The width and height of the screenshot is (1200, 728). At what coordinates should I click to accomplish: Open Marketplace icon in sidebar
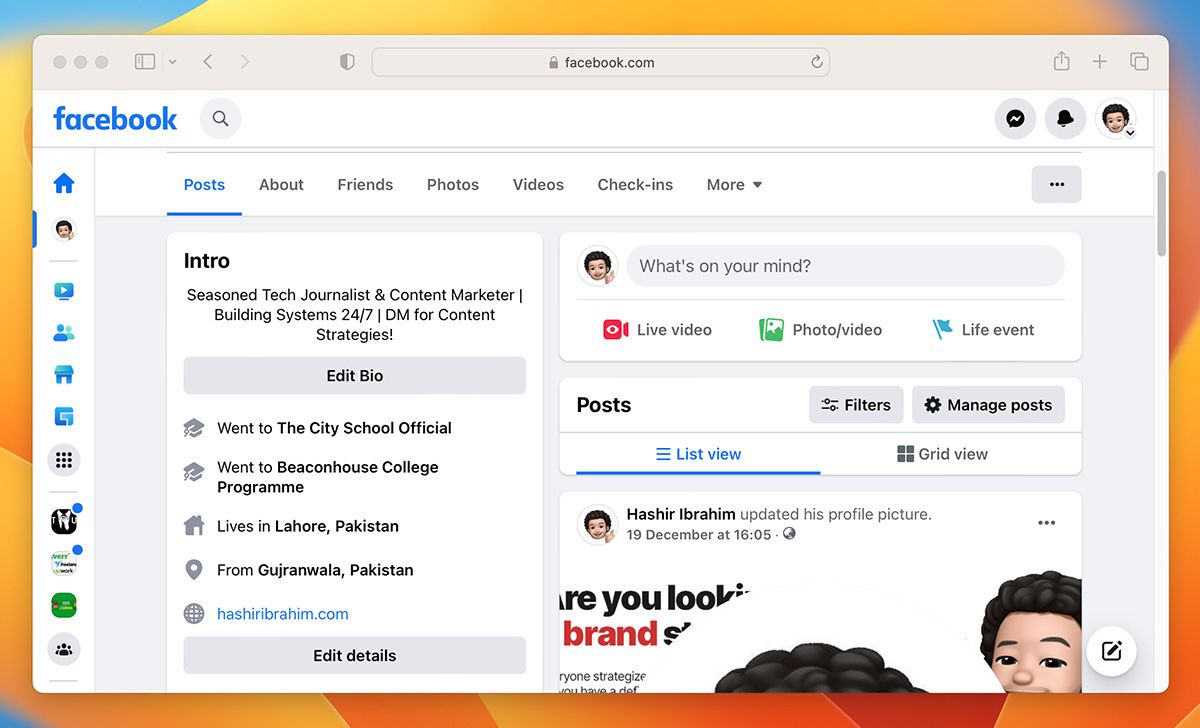point(64,375)
